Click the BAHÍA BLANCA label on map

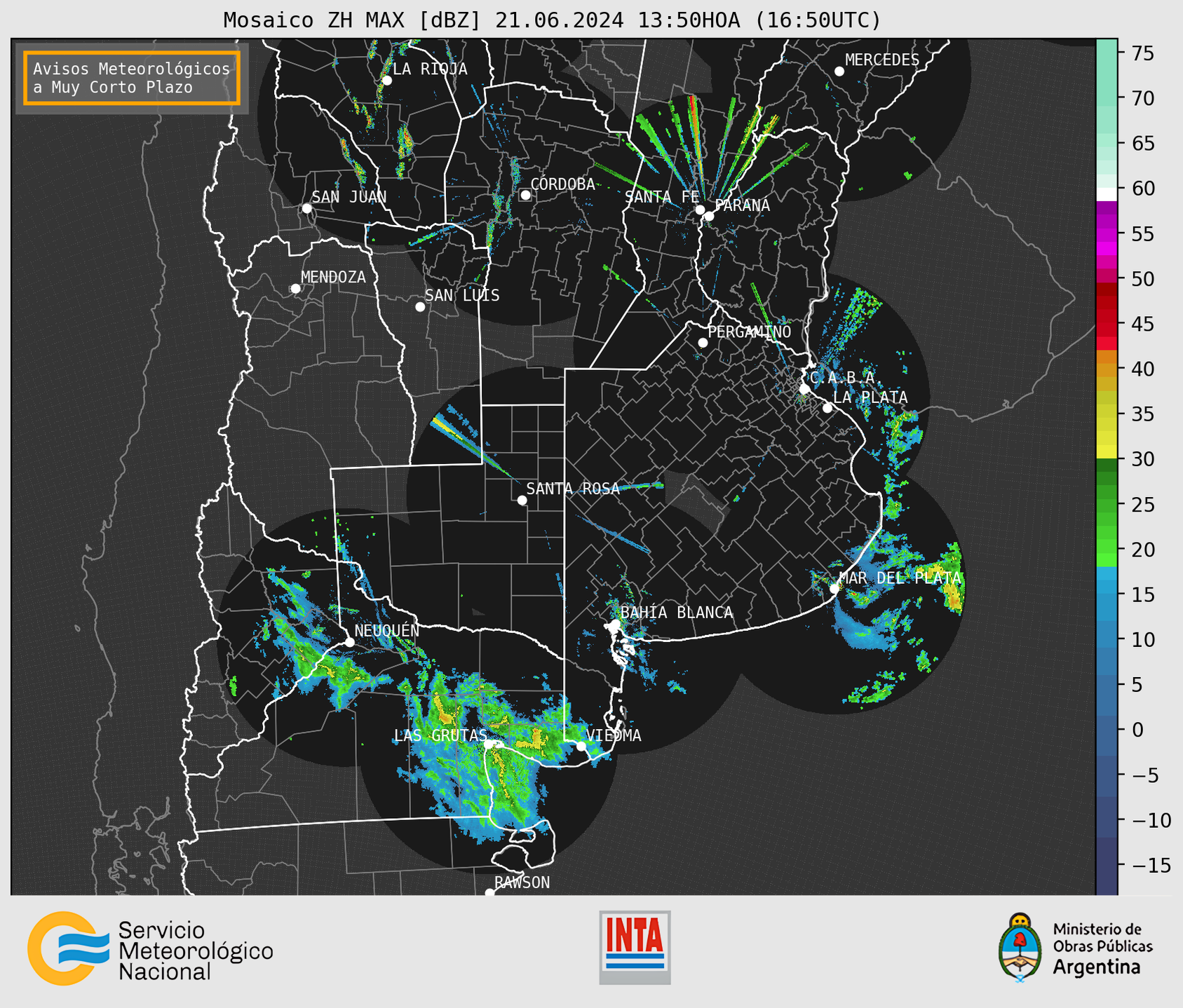click(x=677, y=612)
